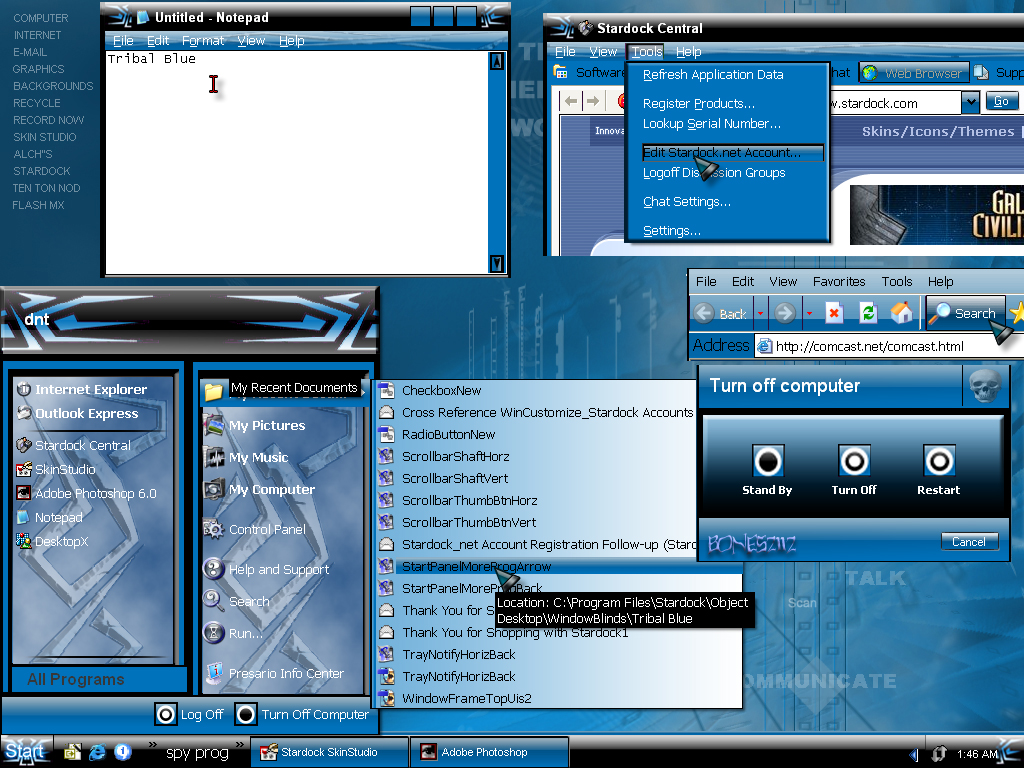Click the Home icon in browser toolbar

[901, 313]
